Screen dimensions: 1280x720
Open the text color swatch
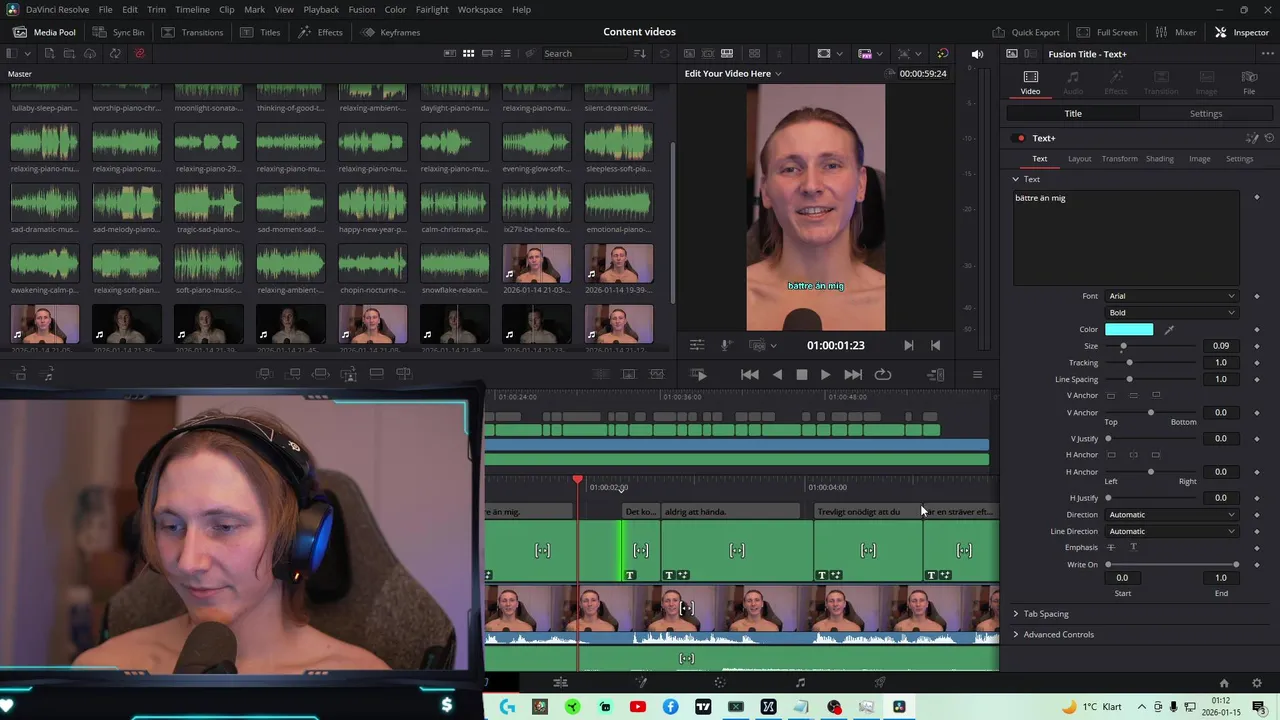[1129, 329]
